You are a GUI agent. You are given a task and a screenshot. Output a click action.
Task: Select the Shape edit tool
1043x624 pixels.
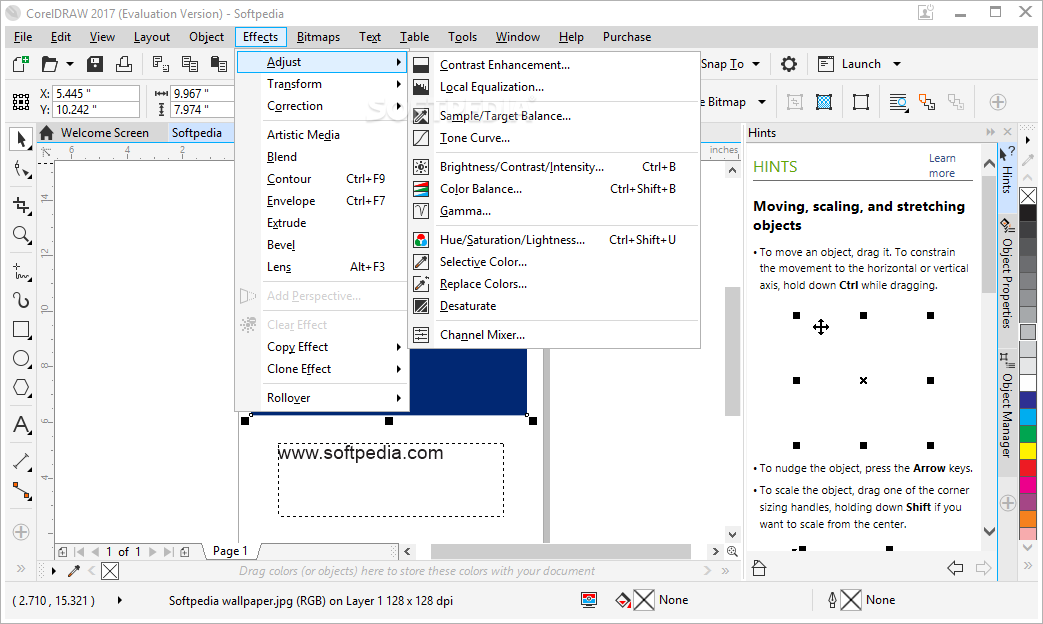point(21,170)
